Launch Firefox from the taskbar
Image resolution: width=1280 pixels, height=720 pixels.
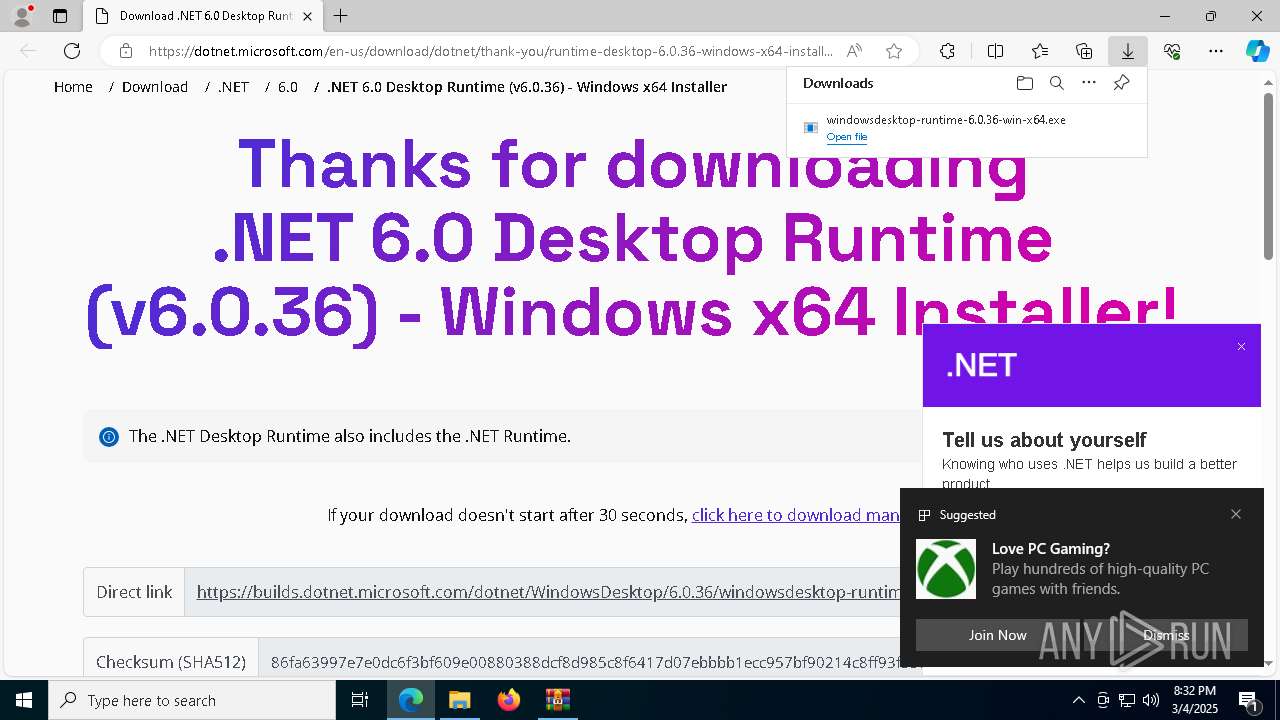[509, 700]
